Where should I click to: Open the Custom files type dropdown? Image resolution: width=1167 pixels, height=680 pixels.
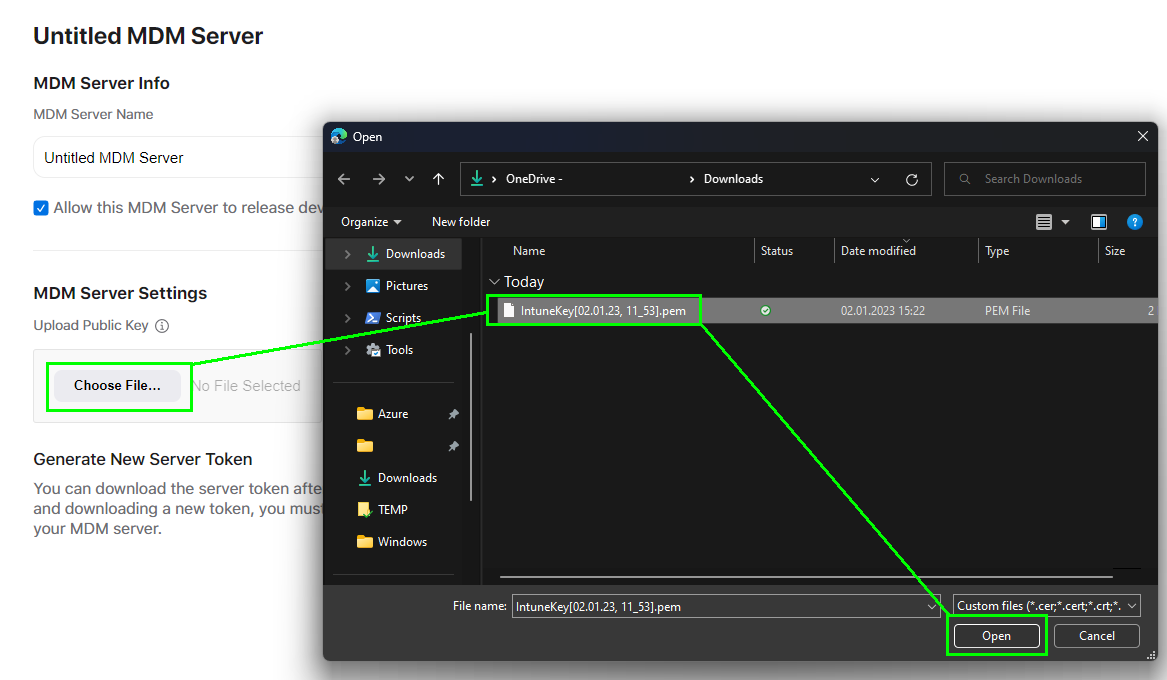[1046, 606]
